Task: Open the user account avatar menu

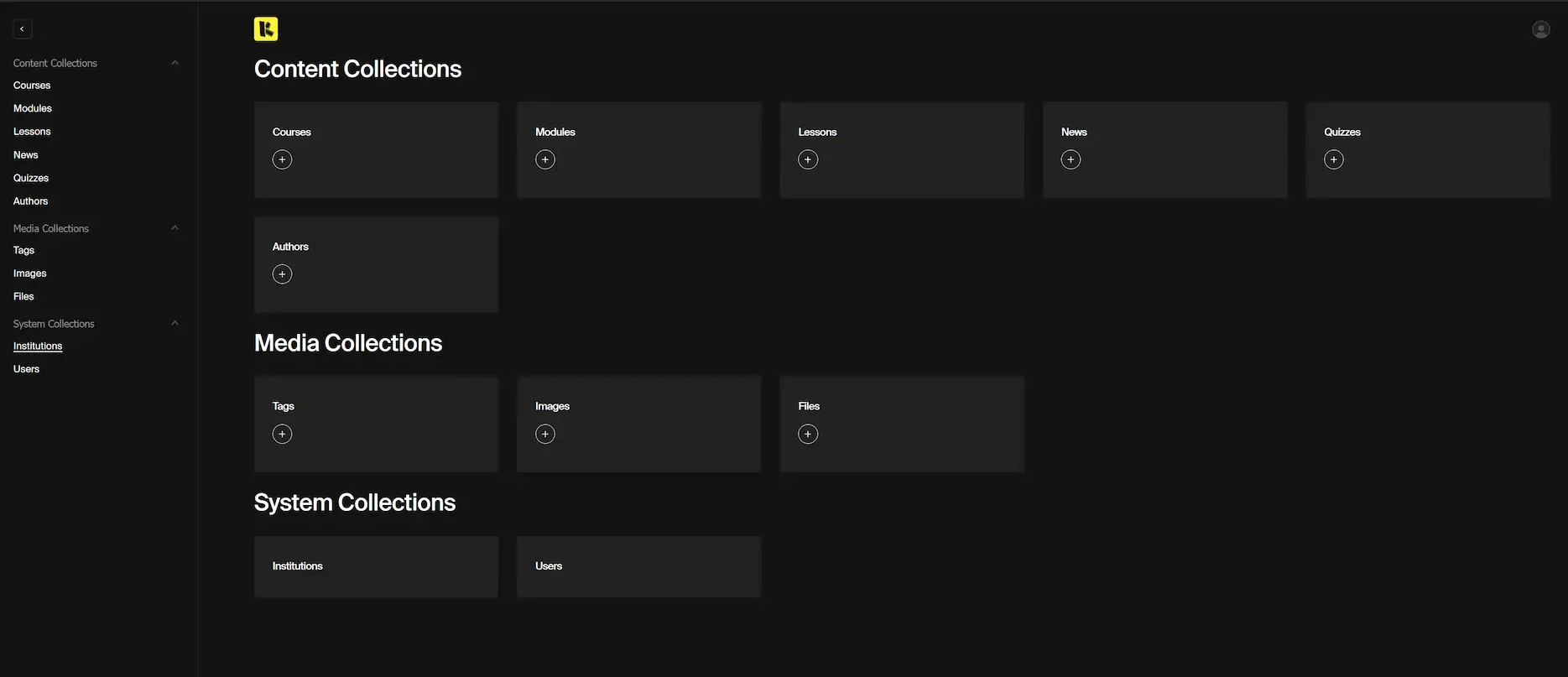Action: 1541,28
